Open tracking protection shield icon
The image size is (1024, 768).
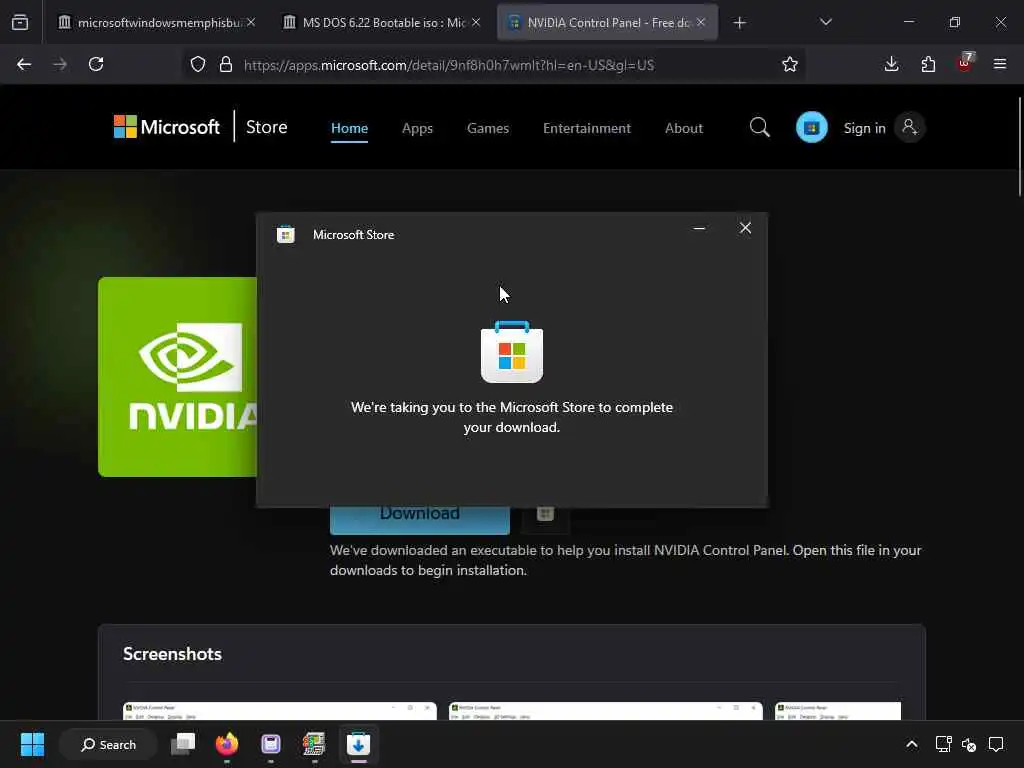[198, 64]
